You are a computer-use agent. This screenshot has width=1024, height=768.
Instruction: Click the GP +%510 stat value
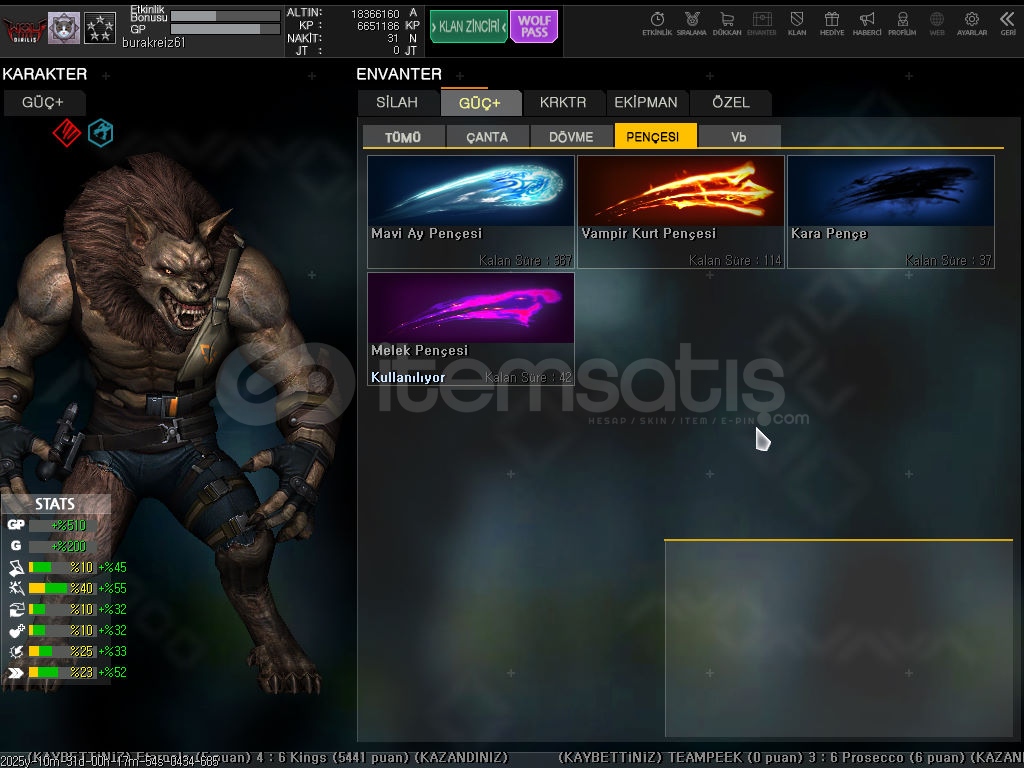(x=69, y=525)
